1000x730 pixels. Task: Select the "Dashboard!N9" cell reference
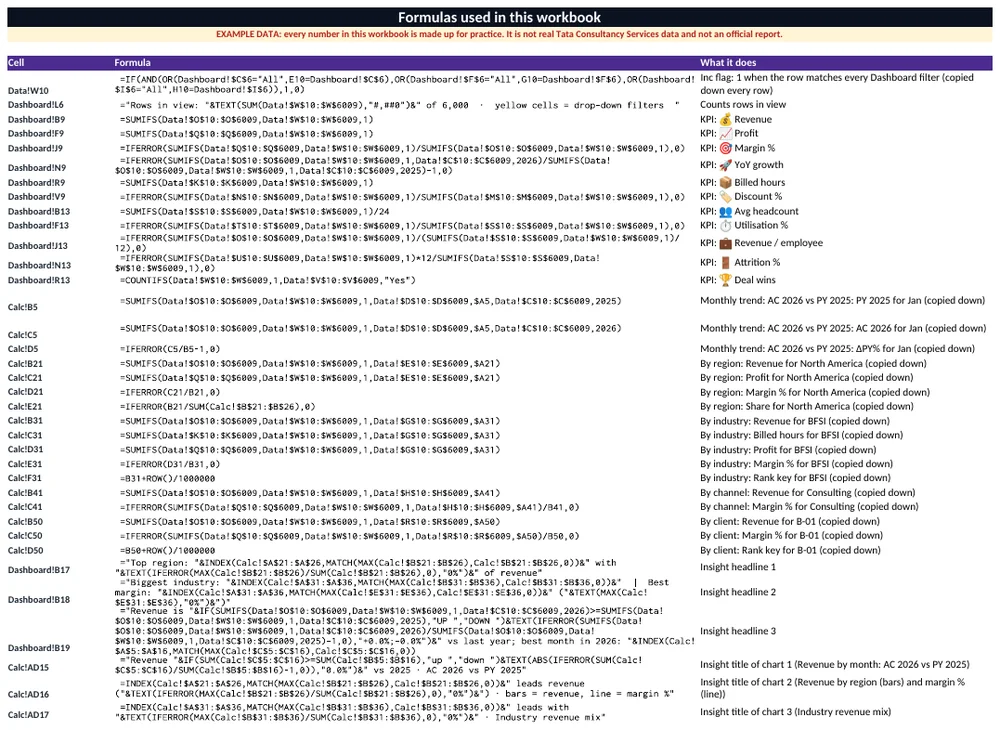(37, 168)
